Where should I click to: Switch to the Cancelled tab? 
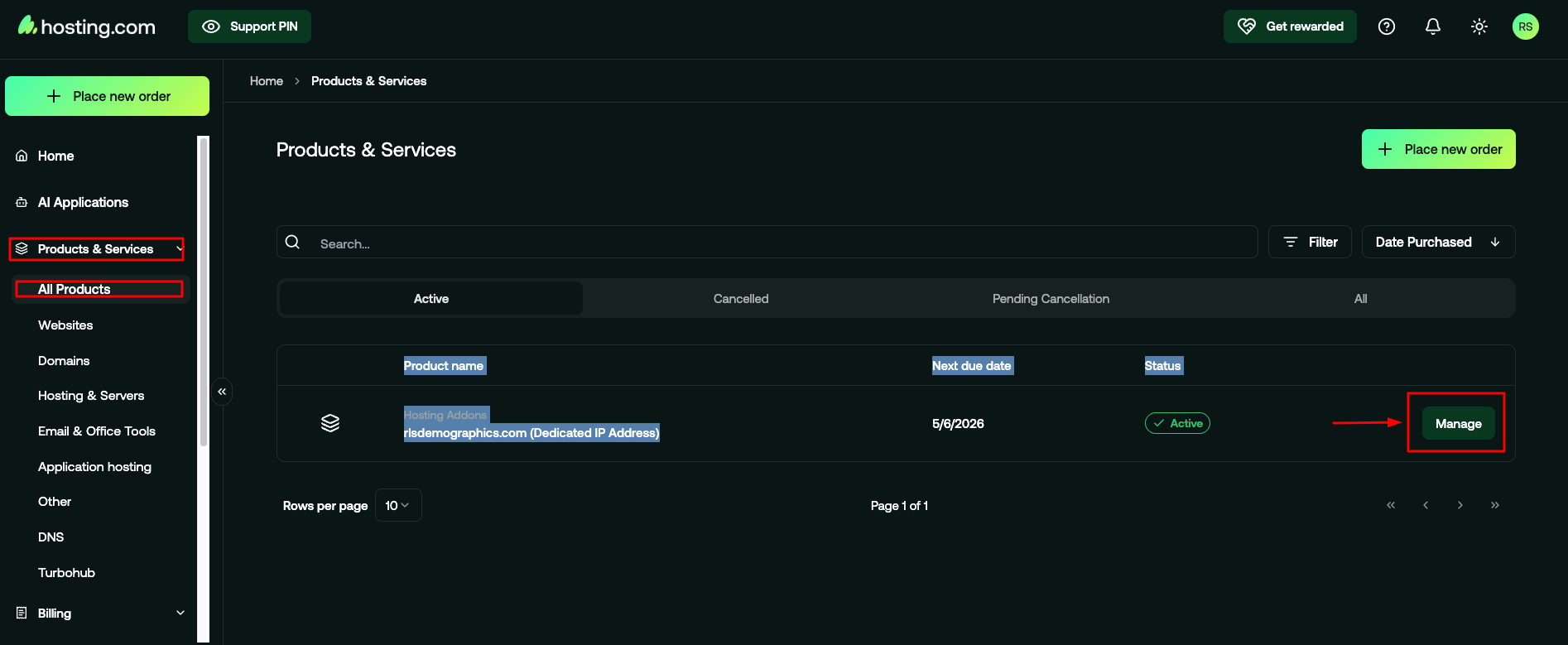click(741, 299)
